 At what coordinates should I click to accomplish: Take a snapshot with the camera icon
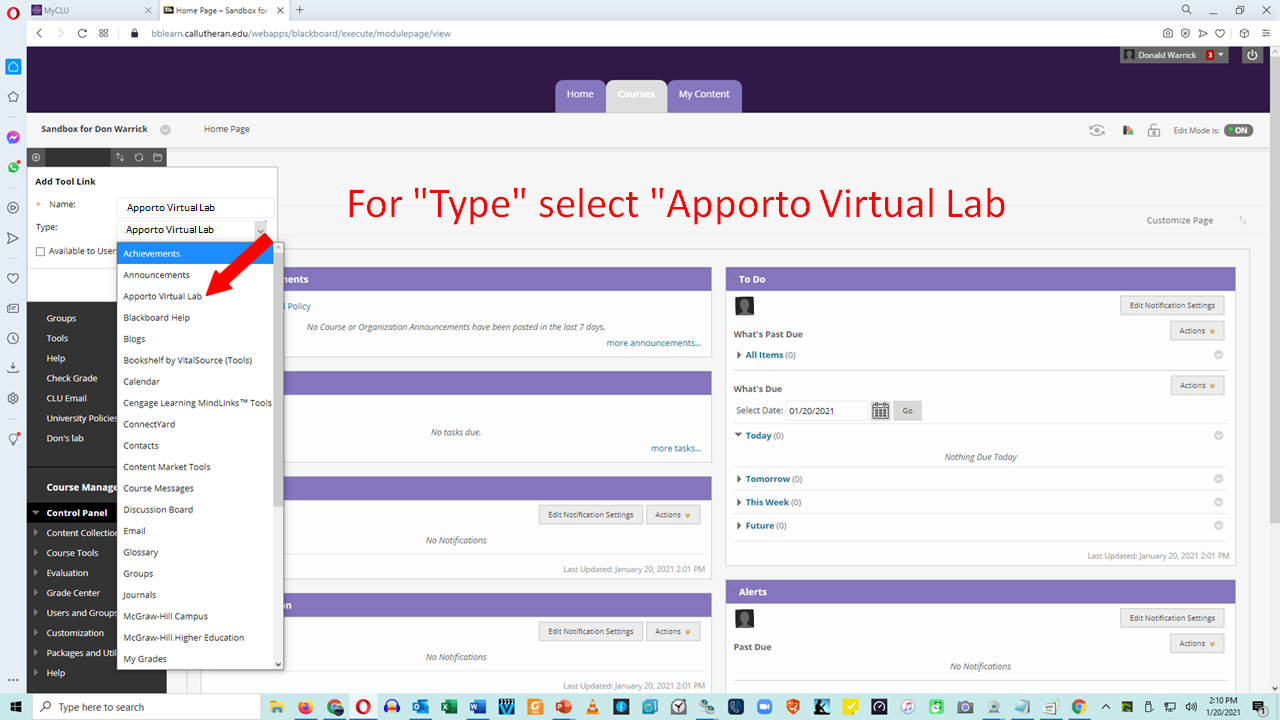click(x=1167, y=33)
